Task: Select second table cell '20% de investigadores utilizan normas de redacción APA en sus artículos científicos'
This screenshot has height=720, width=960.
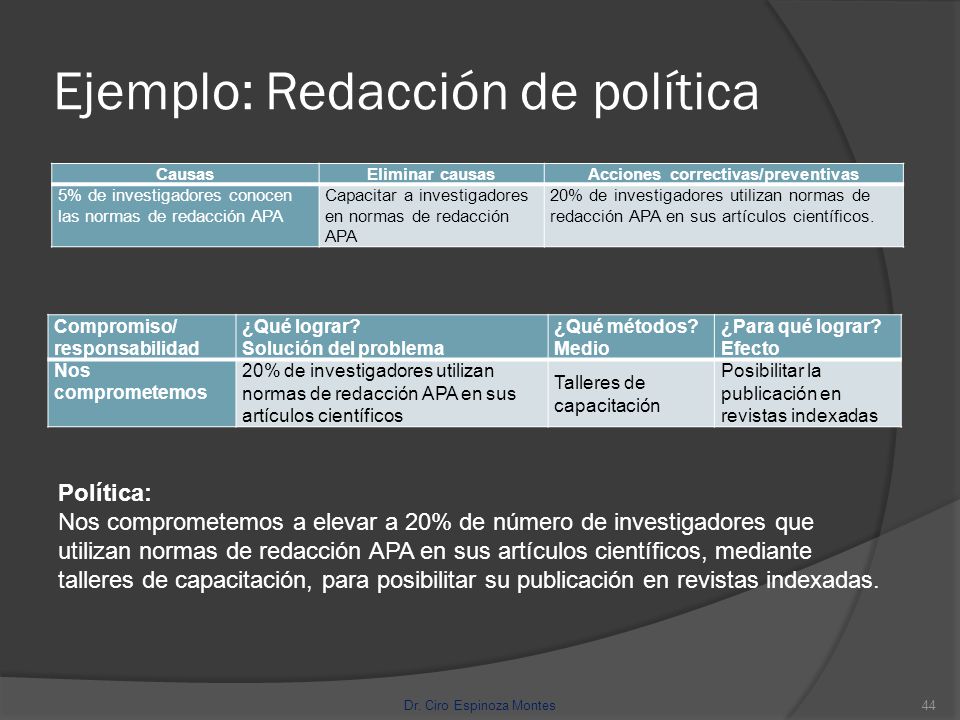Action: click(392, 393)
